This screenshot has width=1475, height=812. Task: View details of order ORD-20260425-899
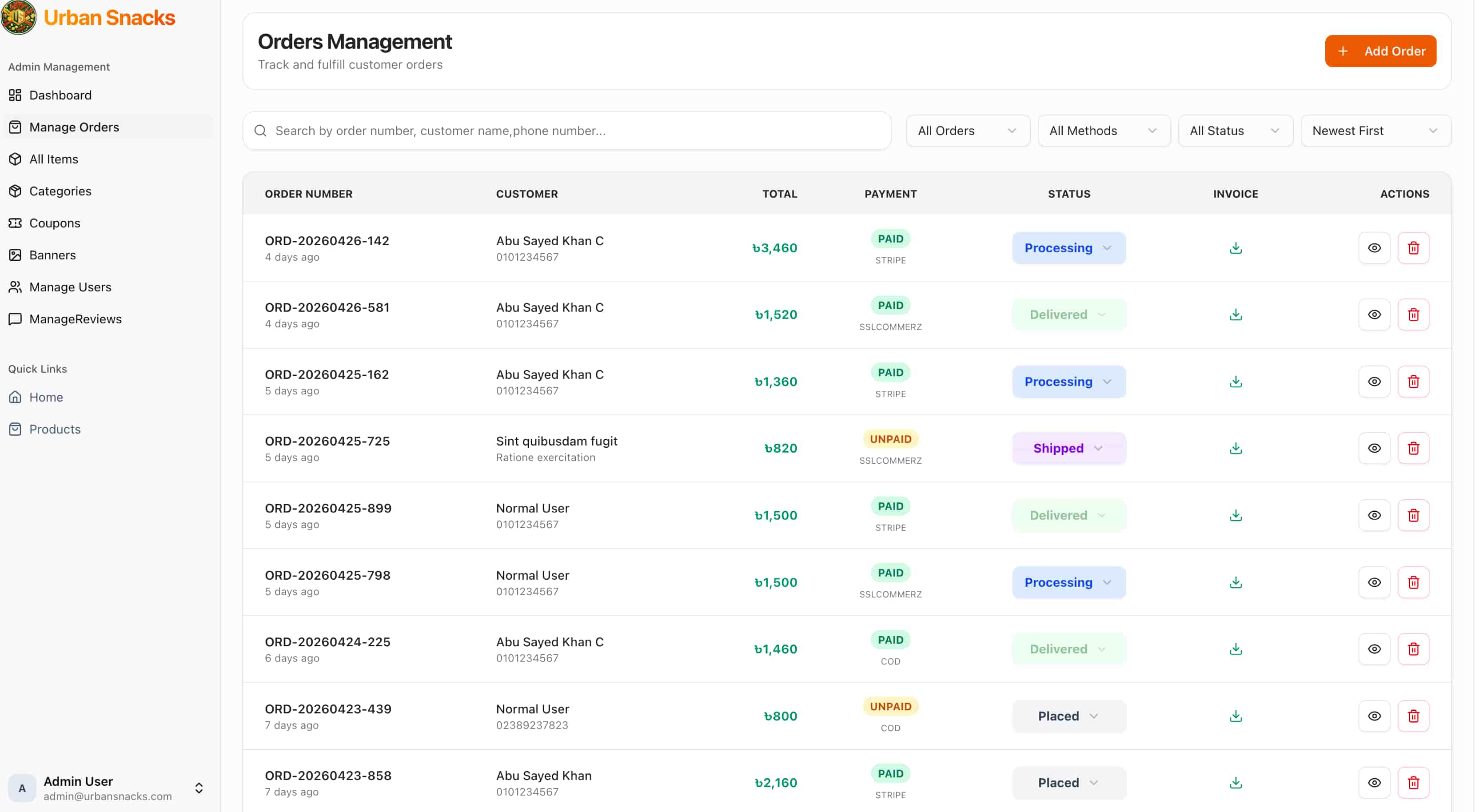point(1374,515)
